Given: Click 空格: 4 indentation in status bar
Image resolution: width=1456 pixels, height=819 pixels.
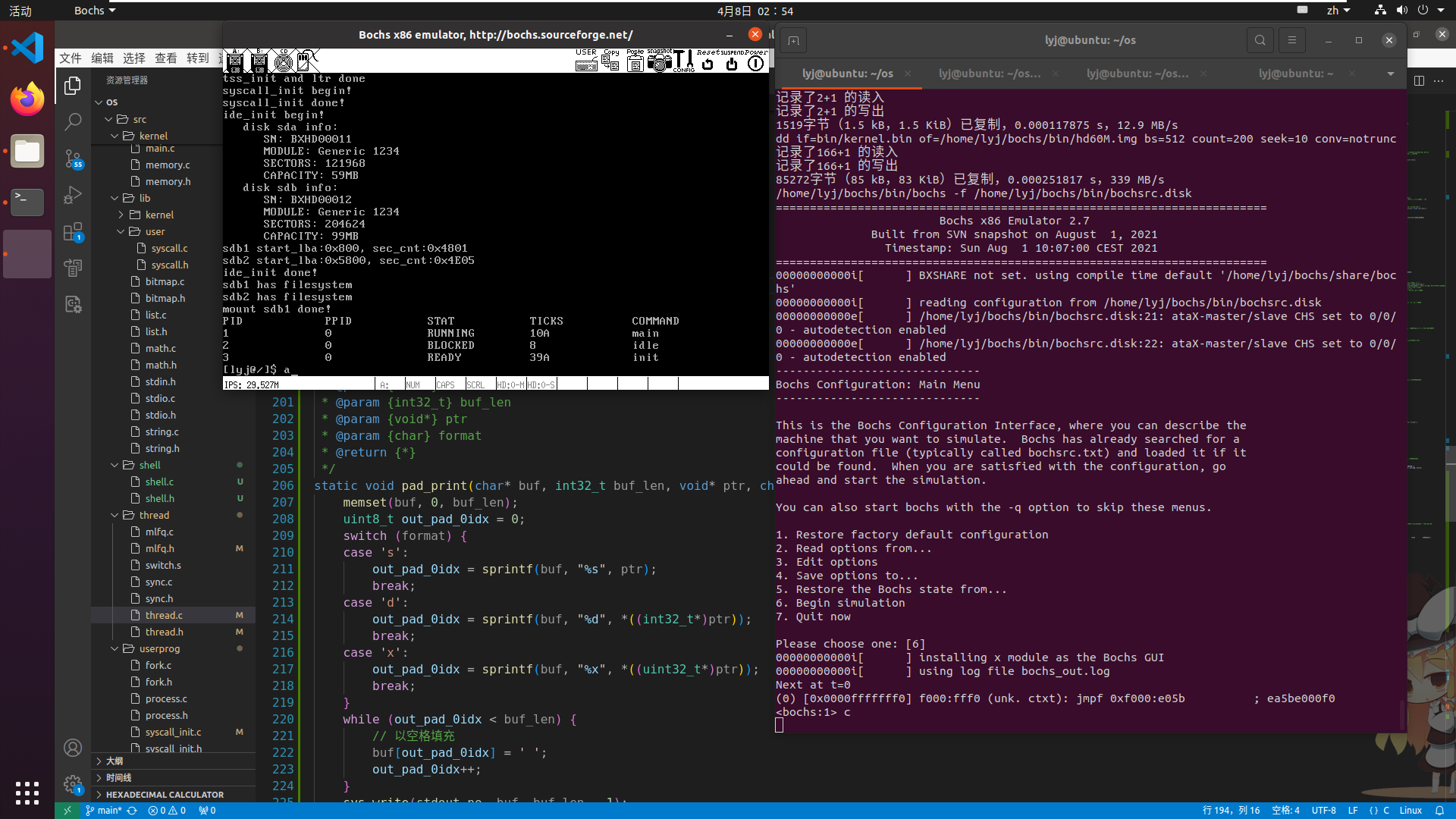Looking at the screenshot, I should pos(1285,810).
